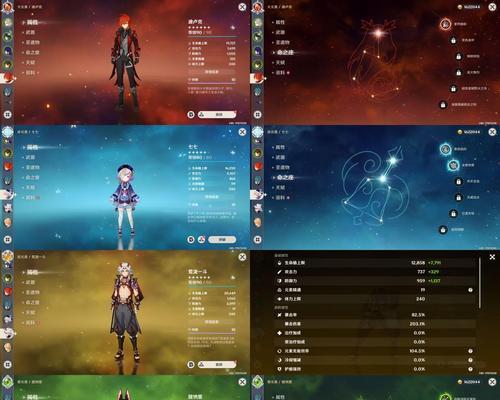The height and width of the screenshot is (400, 500).
Task: Click the vertical scrollbar in the detailed stats list
Action: pyautogui.click(x=479, y=282)
